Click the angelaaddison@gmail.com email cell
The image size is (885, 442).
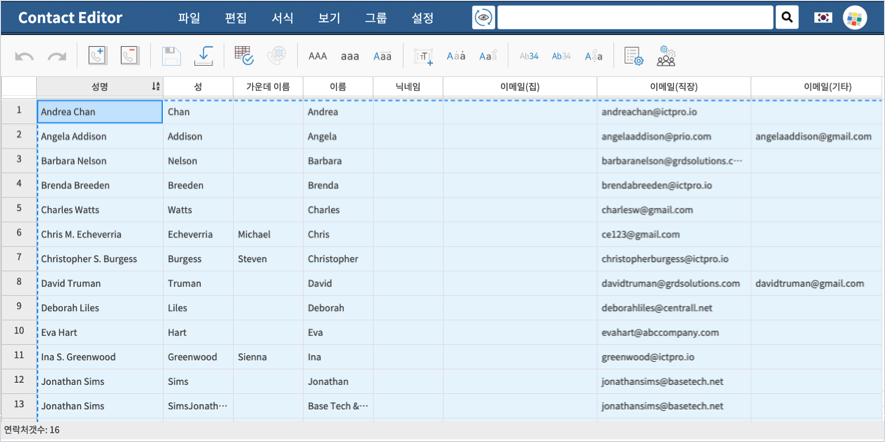click(818, 136)
